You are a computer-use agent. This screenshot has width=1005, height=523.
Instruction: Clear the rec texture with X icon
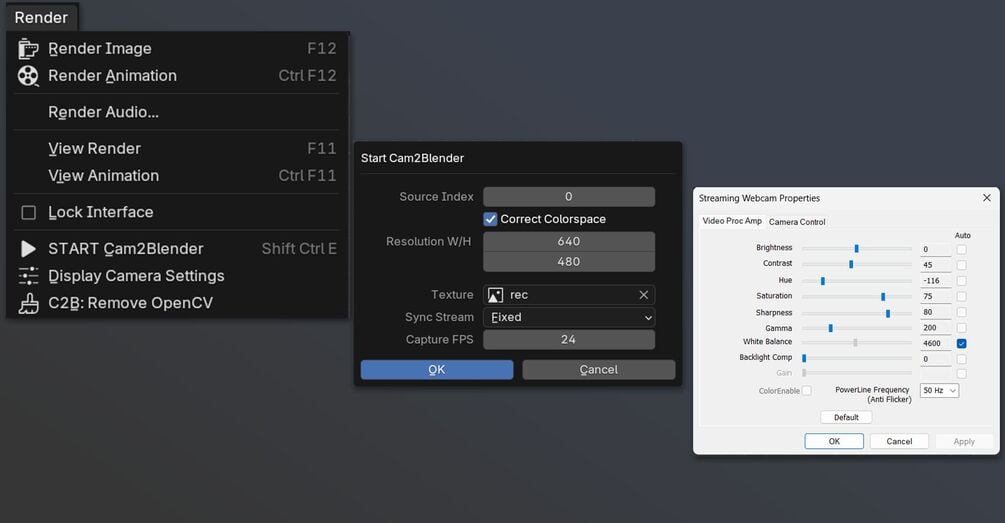[x=644, y=295]
